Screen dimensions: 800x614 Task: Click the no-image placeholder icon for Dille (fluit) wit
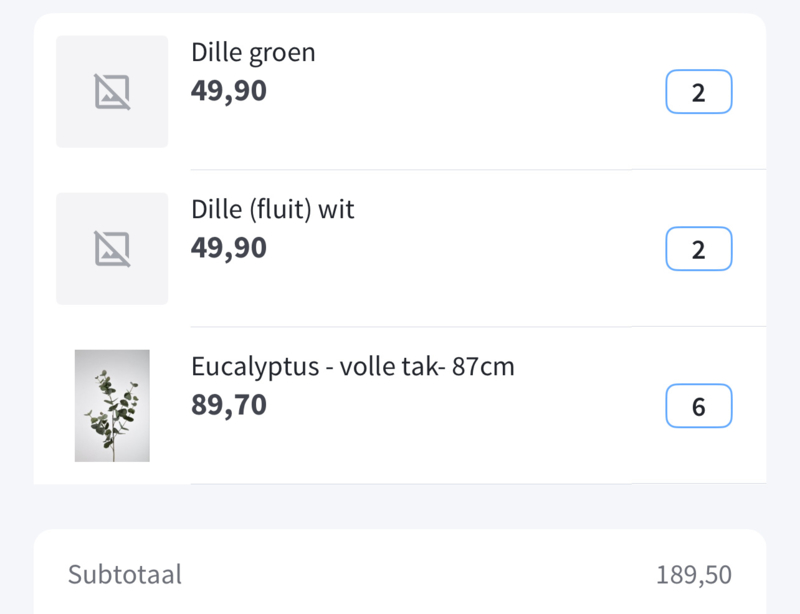112,249
